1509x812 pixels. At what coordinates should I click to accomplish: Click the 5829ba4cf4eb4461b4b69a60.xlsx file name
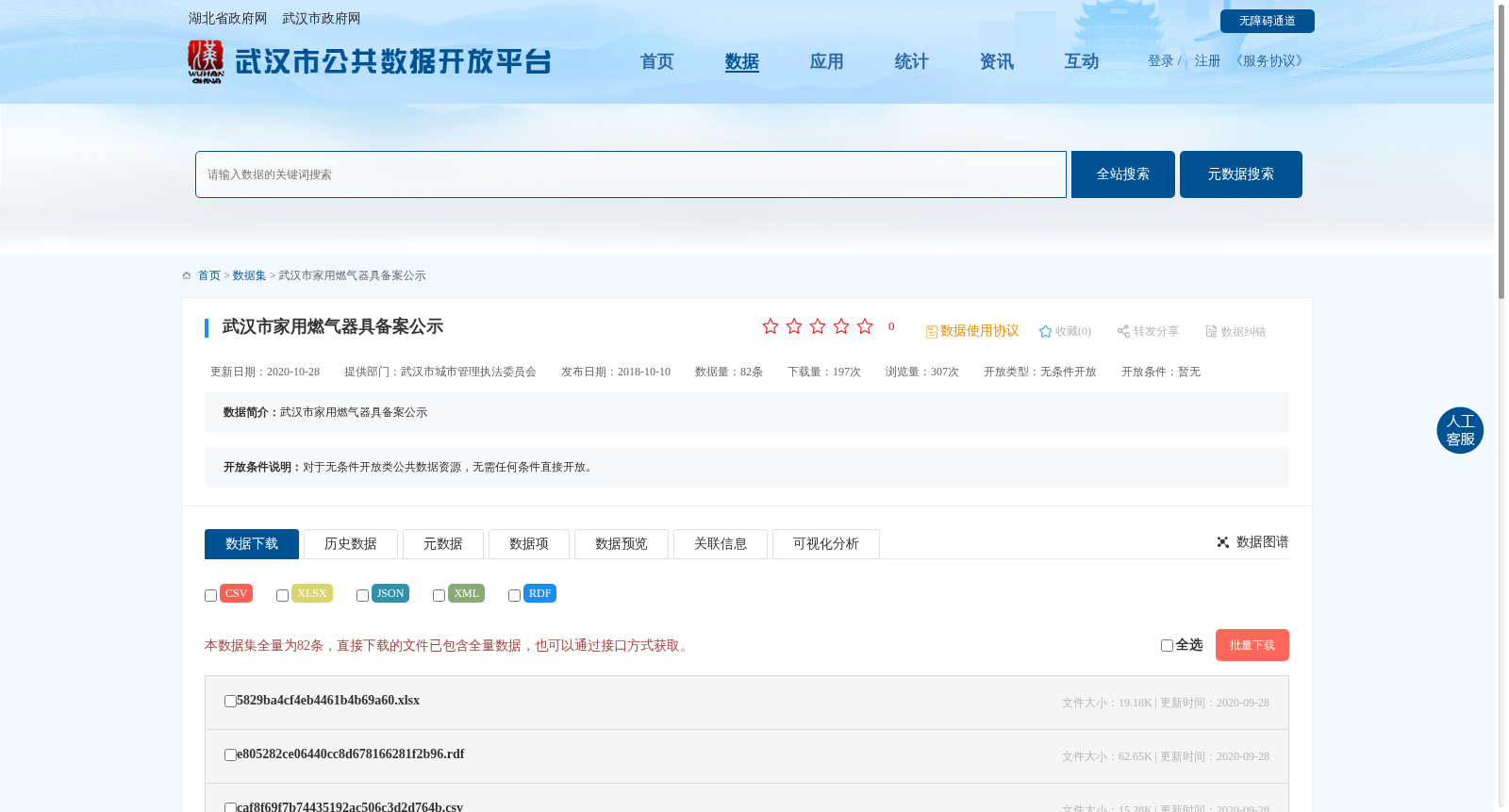click(x=328, y=701)
